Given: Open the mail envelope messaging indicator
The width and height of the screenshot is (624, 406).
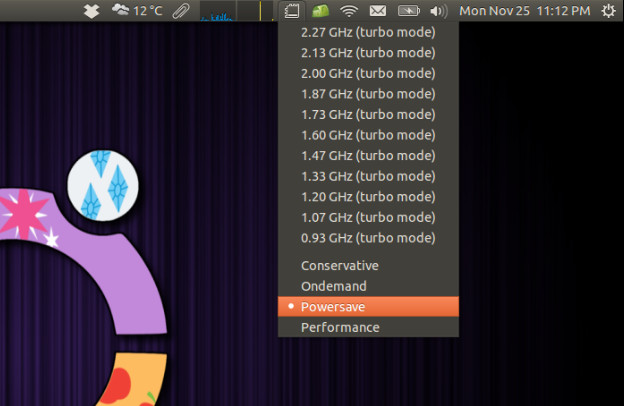Looking at the screenshot, I should point(378,11).
